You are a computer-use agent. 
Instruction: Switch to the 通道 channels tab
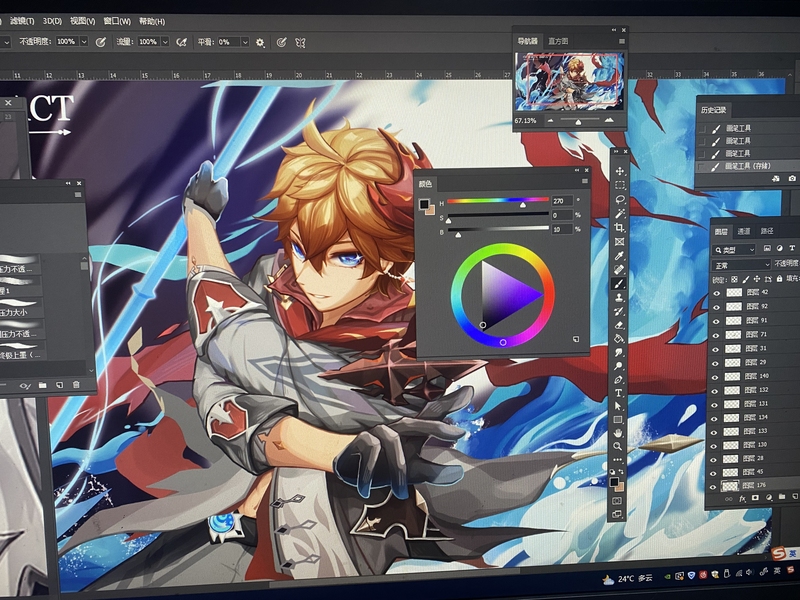(x=744, y=232)
